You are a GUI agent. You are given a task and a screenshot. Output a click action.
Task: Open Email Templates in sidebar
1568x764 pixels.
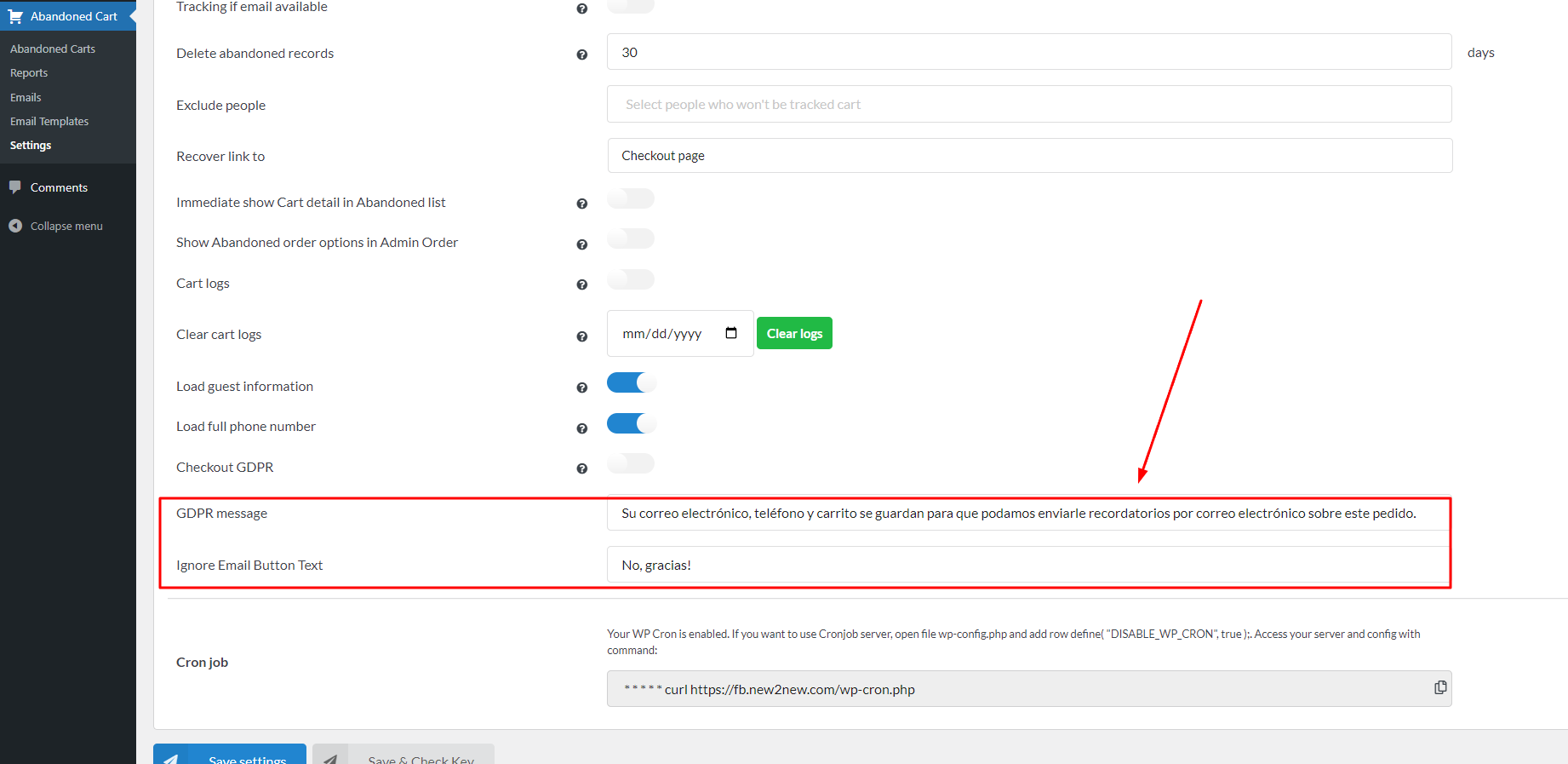point(49,121)
